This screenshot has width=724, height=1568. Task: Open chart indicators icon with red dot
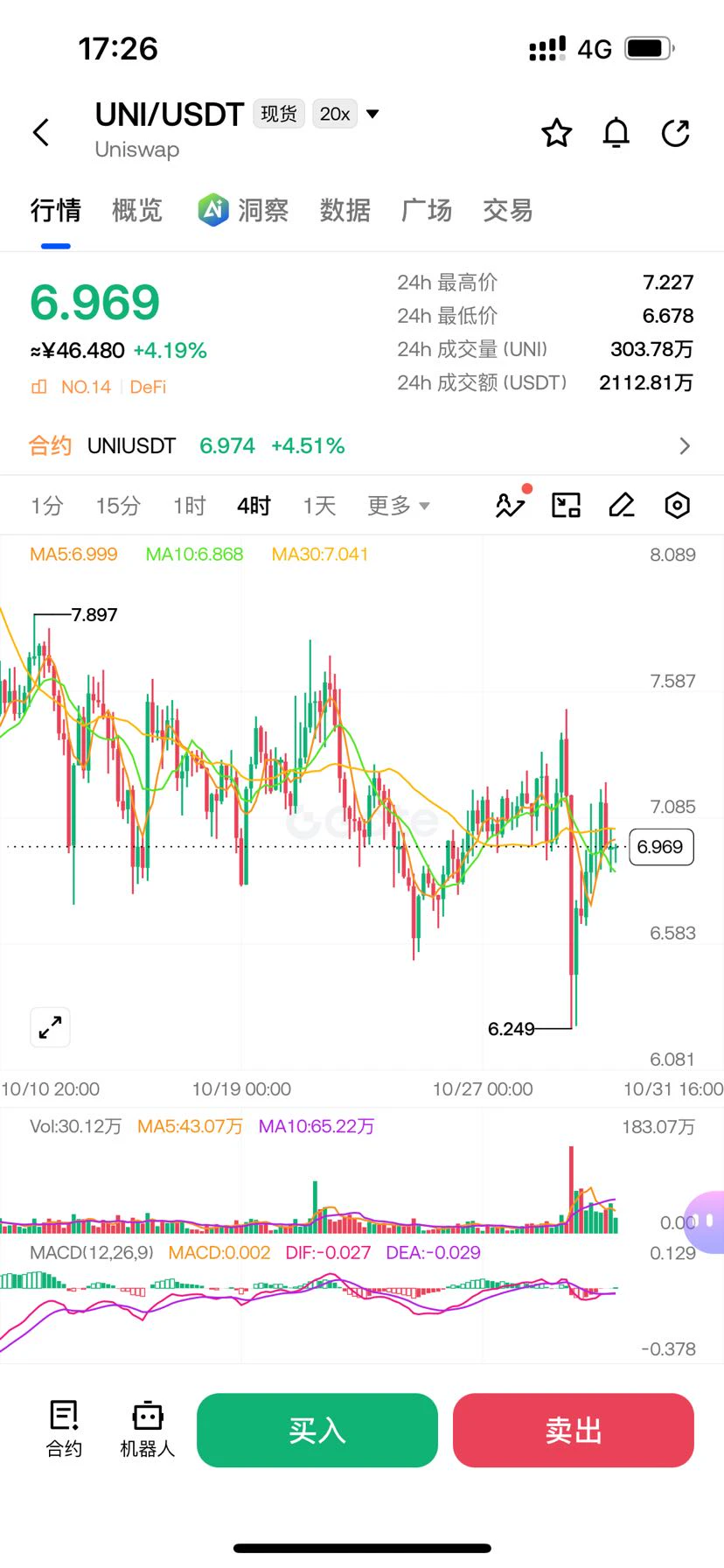pos(512,503)
